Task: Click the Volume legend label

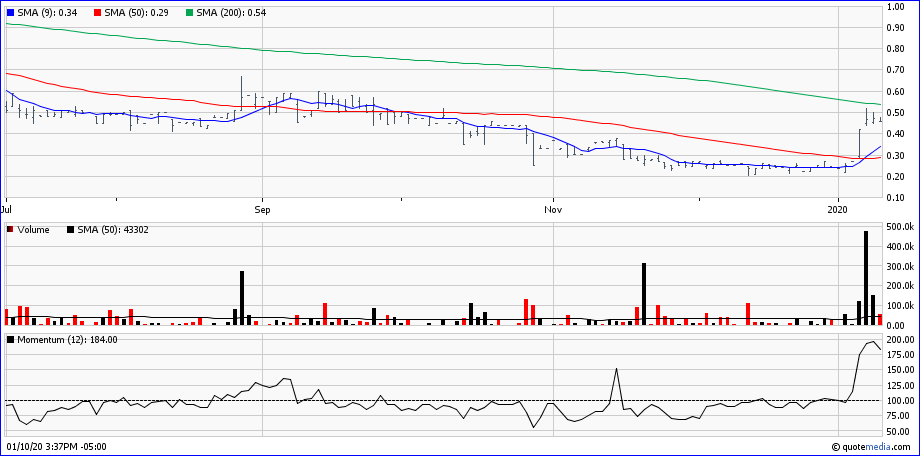Action: pyautogui.click(x=34, y=230)
